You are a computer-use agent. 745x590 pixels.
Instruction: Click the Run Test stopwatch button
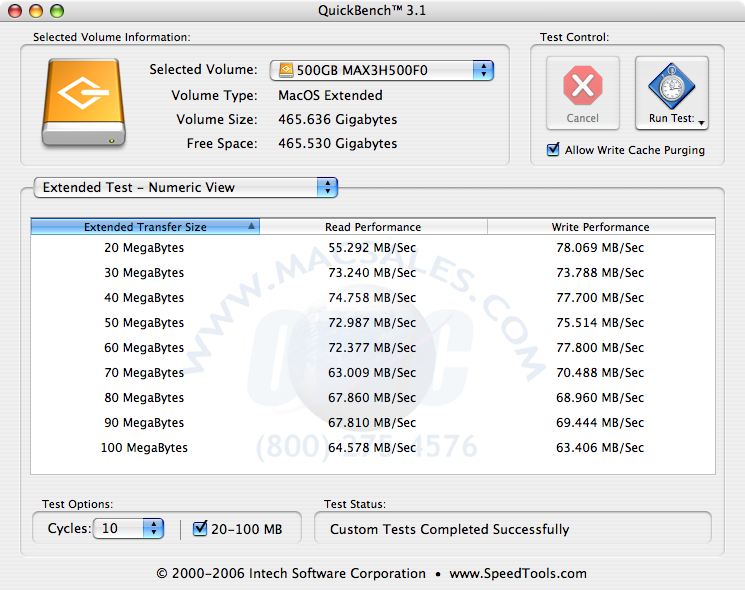tap(671, 93)
